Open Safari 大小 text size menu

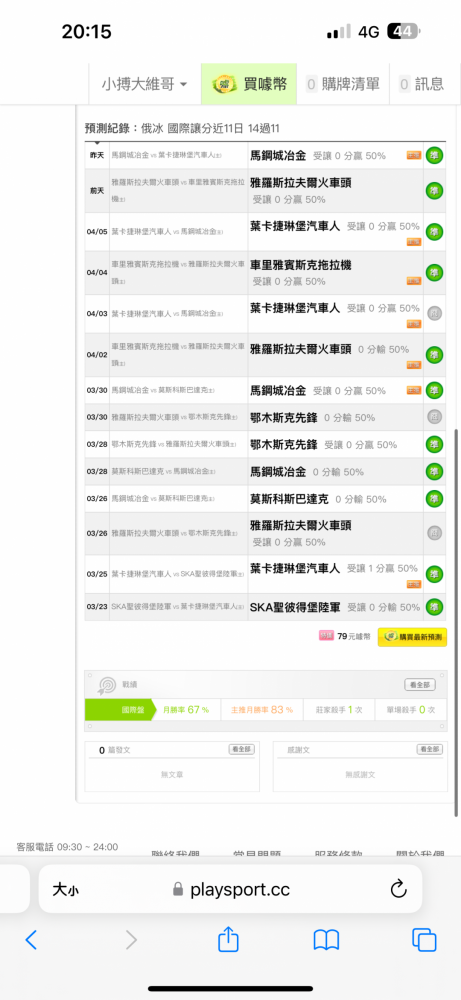pos(66,890)
